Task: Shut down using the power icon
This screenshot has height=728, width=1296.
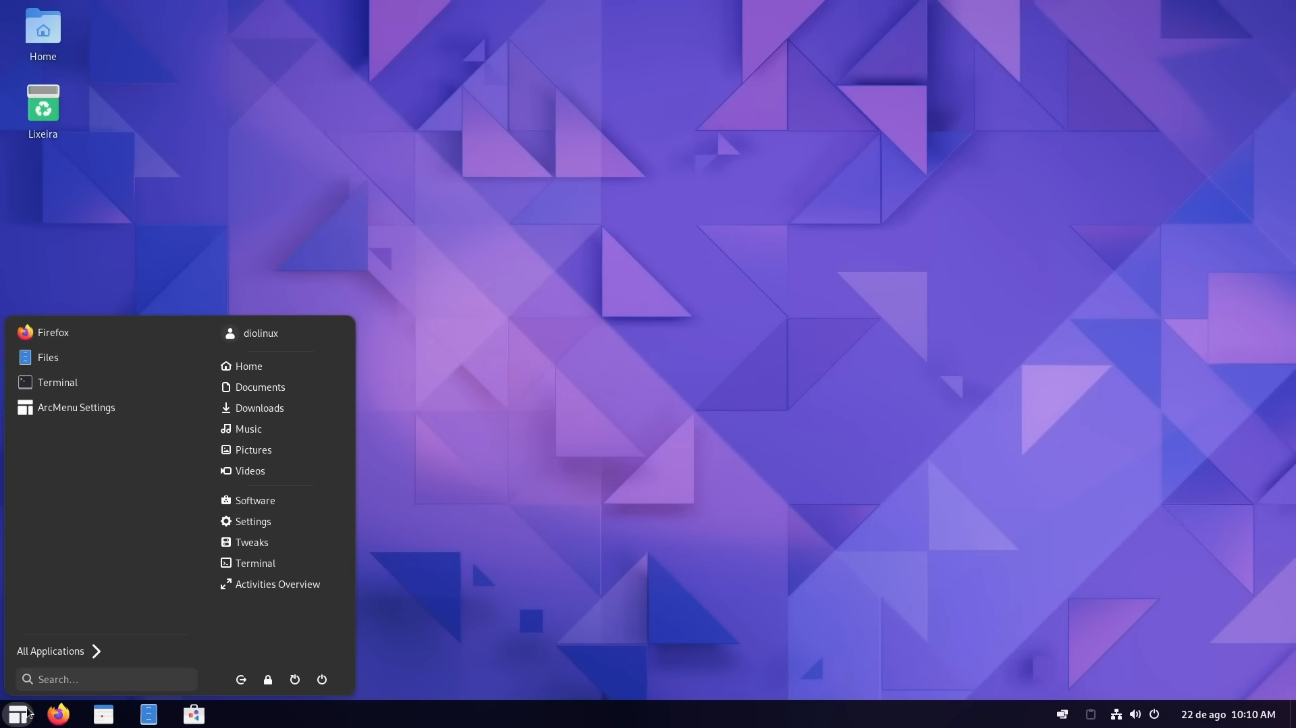Action: (321, 679)
